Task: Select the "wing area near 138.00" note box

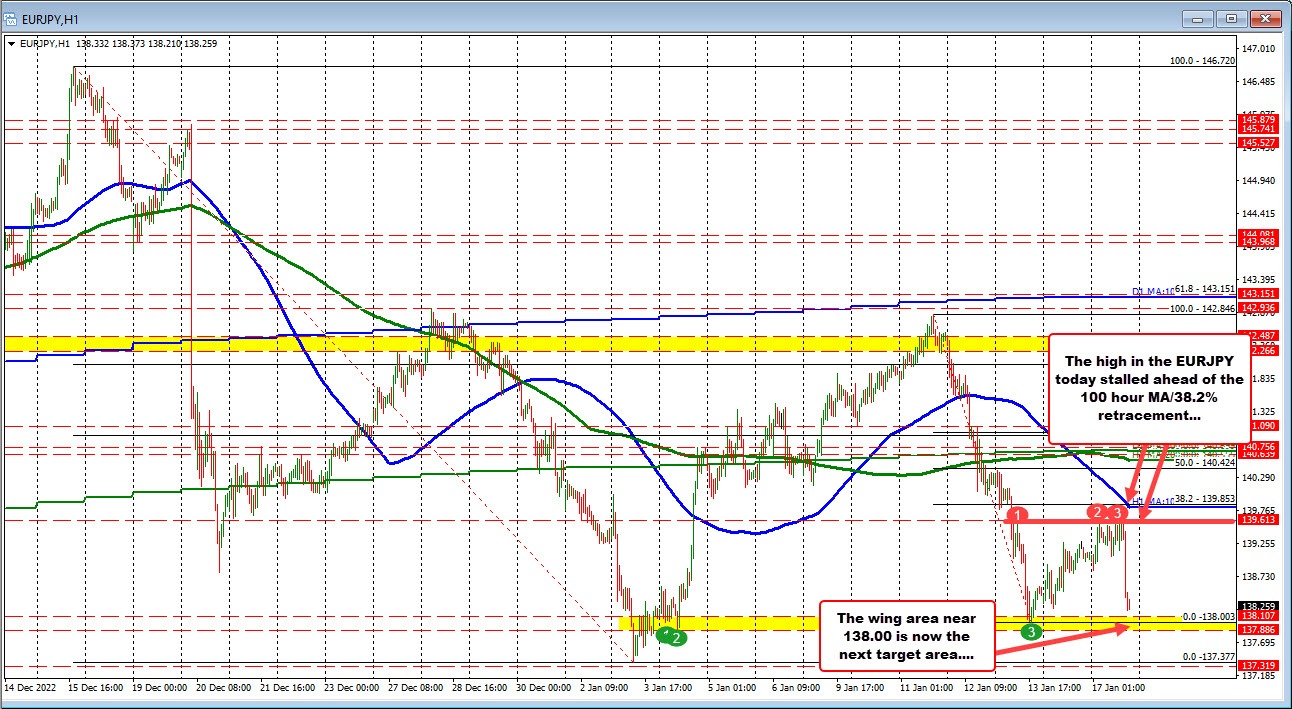Action: point(905,633)
